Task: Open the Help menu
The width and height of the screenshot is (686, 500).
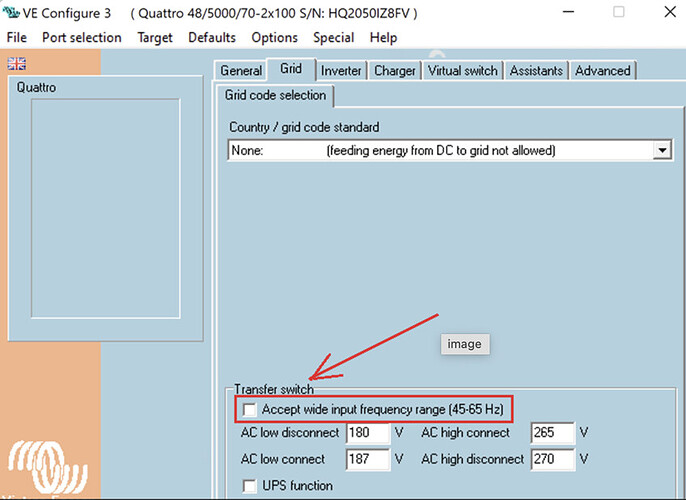Action: (x=383, y=38)
